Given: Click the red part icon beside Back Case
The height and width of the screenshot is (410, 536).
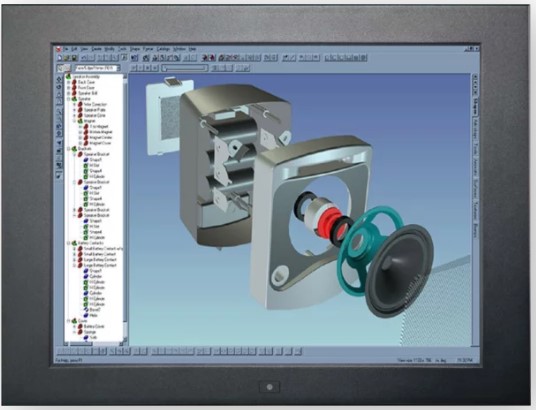Looking at the screenshot, I should 74,82.
